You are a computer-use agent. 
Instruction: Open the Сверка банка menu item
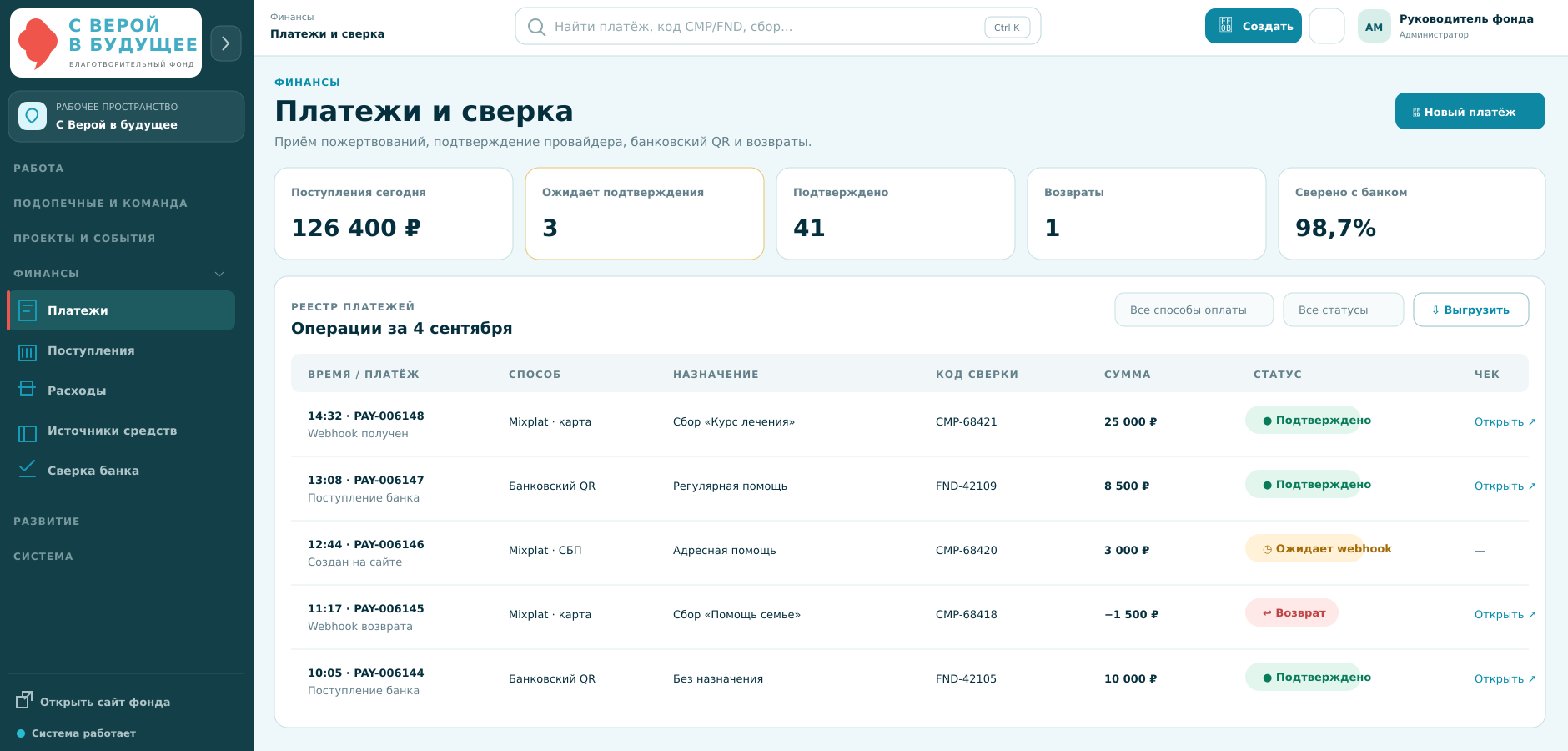122,471
